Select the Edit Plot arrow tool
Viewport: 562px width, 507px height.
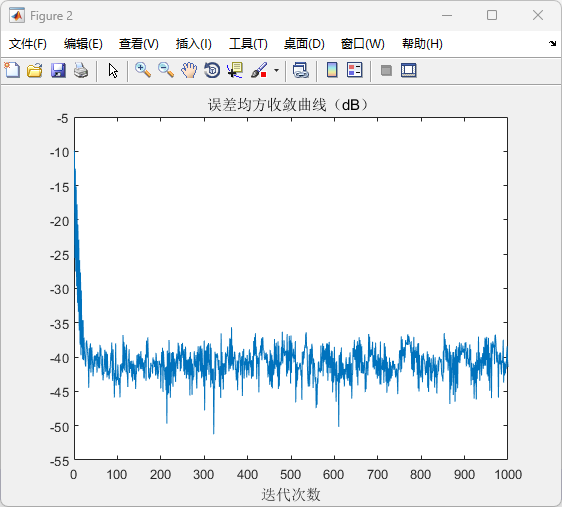tap(113, 71)
